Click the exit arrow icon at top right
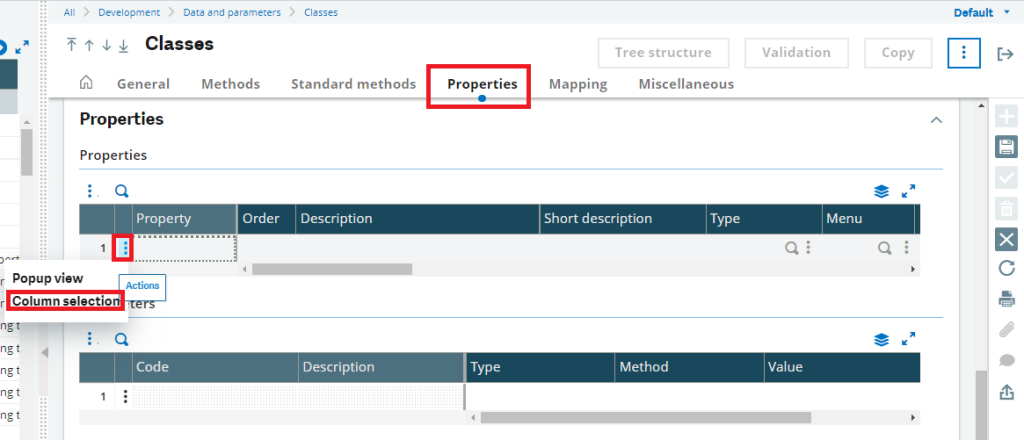The image size is (1024, 440). (x=1004, y=54)
